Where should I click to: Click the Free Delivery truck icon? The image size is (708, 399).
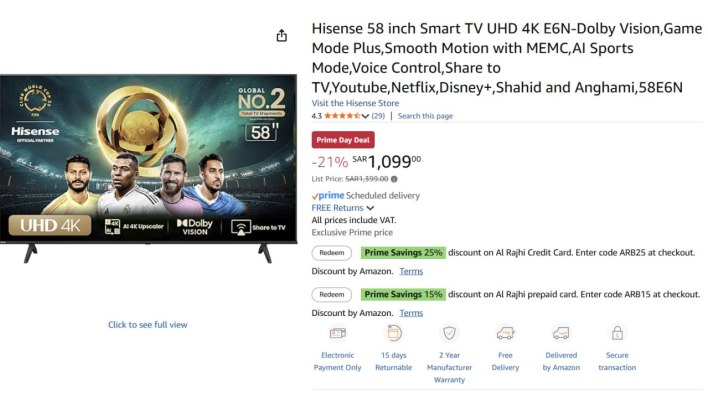[x=505, y=334]
